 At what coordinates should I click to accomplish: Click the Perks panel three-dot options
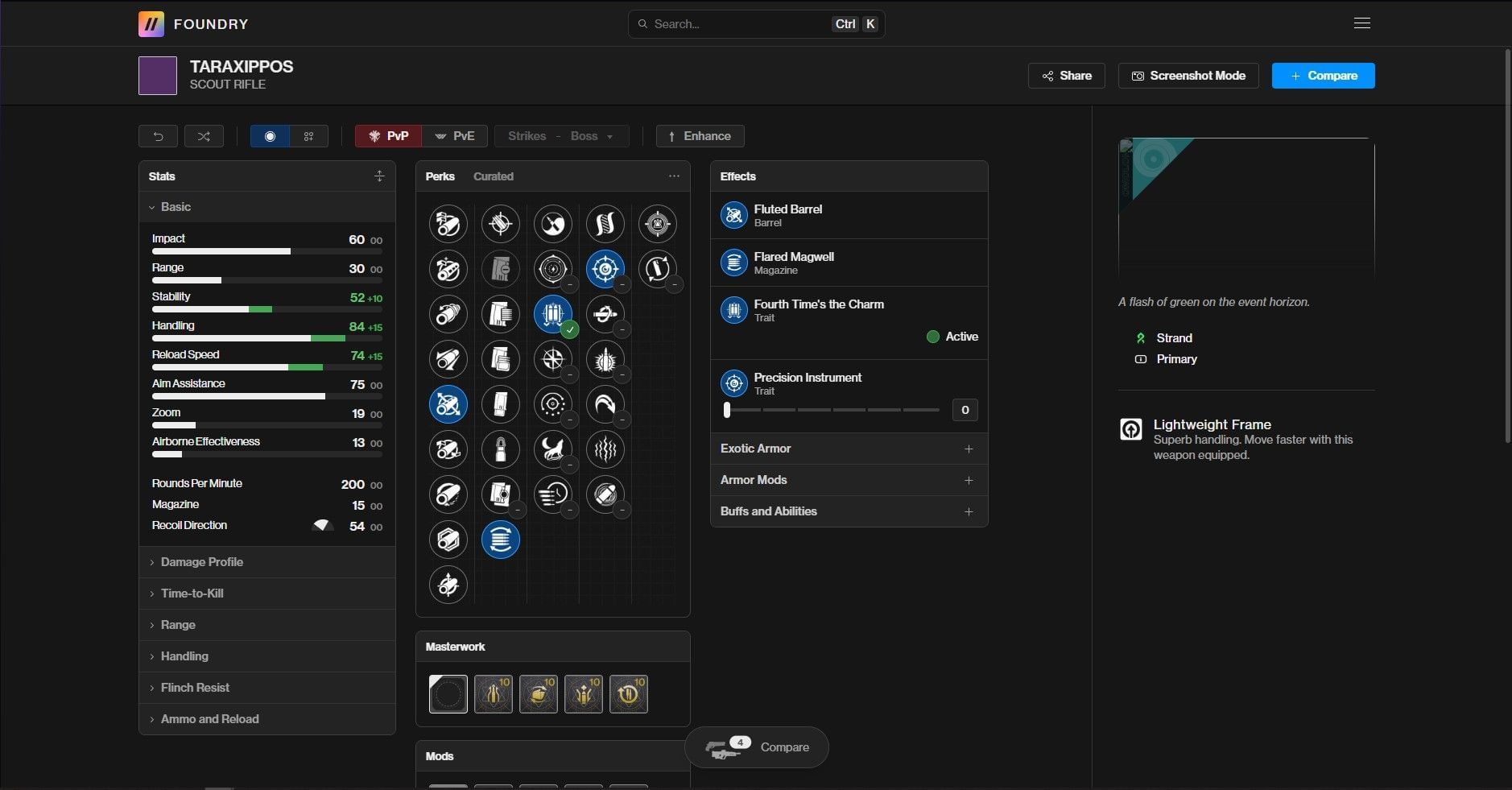coord(674,176)
